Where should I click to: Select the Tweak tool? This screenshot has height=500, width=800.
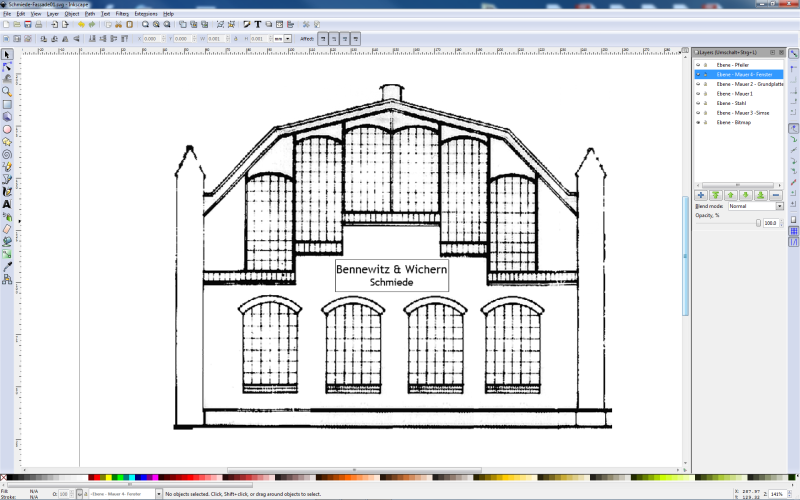(7, 79)
